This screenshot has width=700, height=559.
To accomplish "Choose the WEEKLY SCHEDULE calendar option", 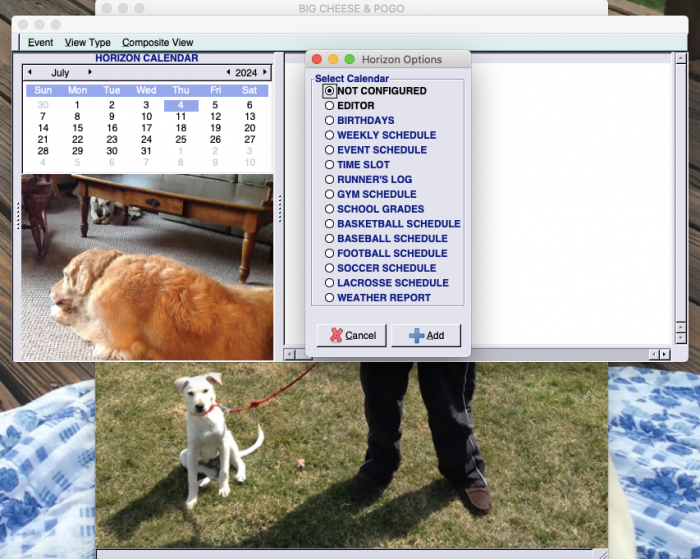I will [x=330, y=135].
